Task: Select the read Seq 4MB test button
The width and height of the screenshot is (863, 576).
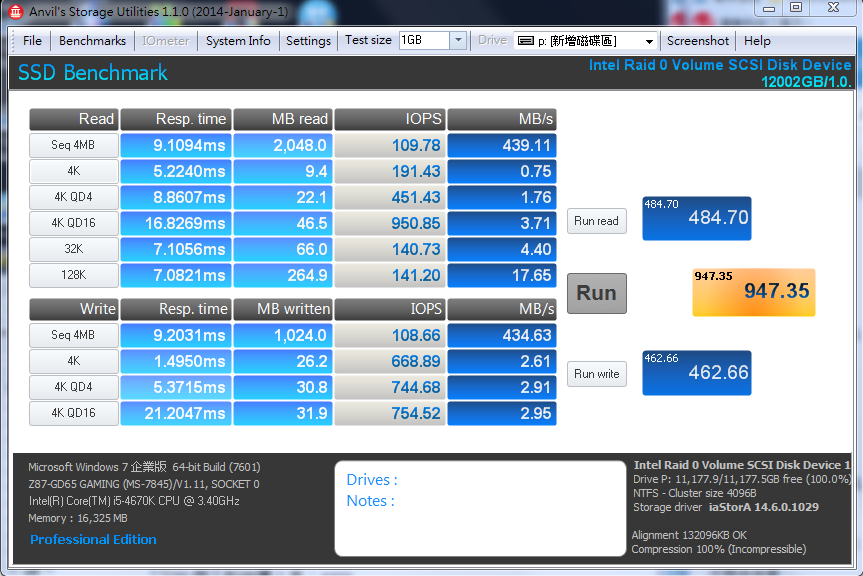Action: pyautogui.click(x=74, y=145)
